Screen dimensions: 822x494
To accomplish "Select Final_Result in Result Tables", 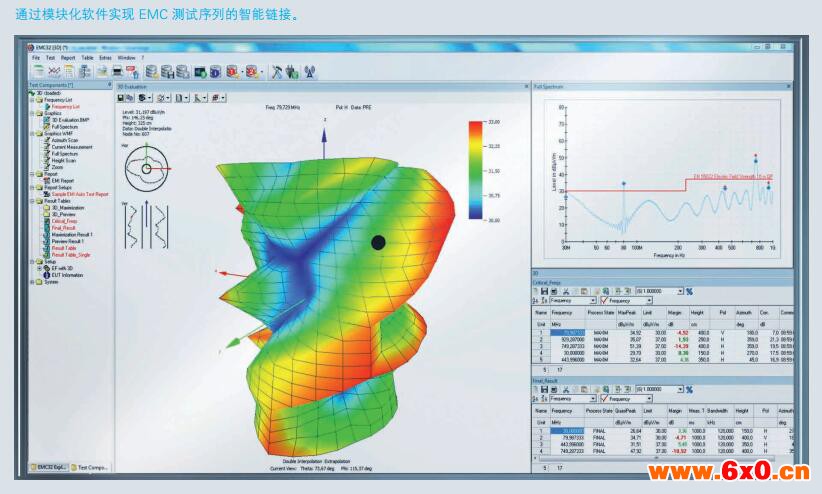I will 63,228.
